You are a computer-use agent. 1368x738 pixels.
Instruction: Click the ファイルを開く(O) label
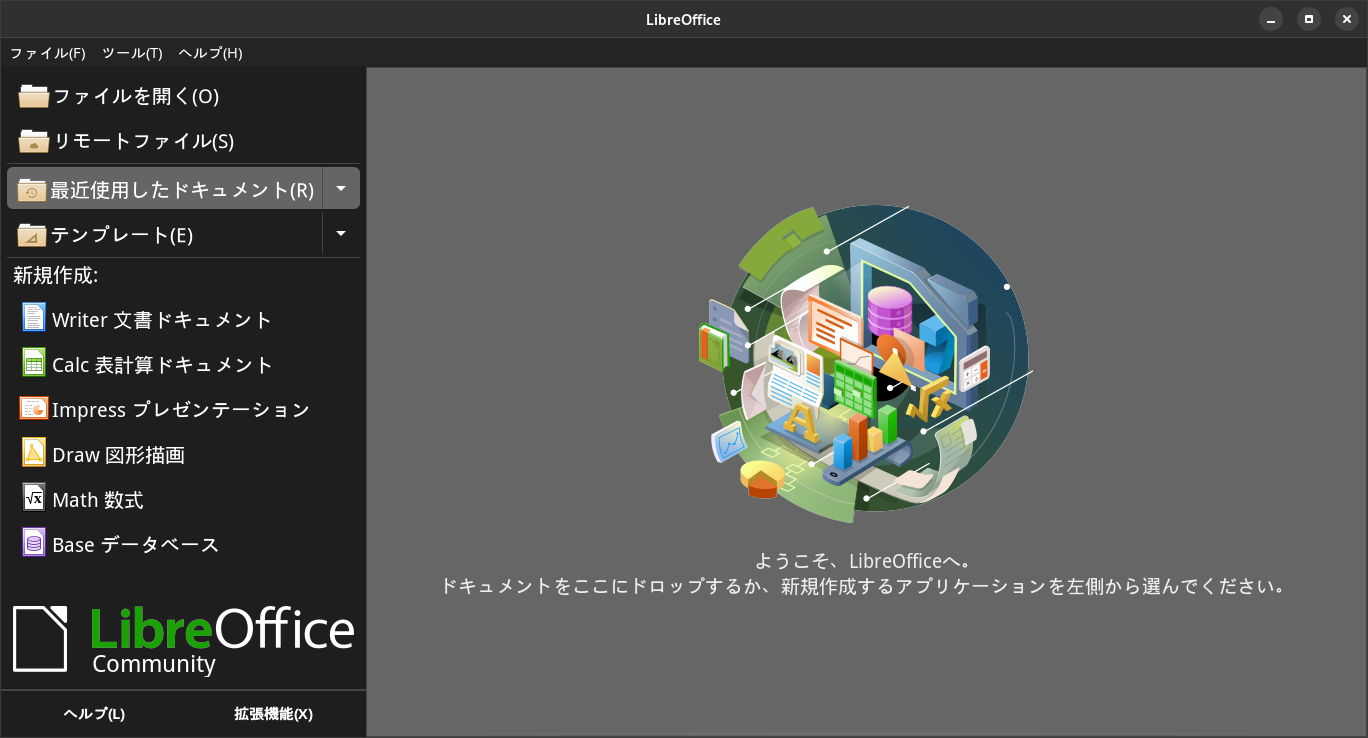(136, 96)
